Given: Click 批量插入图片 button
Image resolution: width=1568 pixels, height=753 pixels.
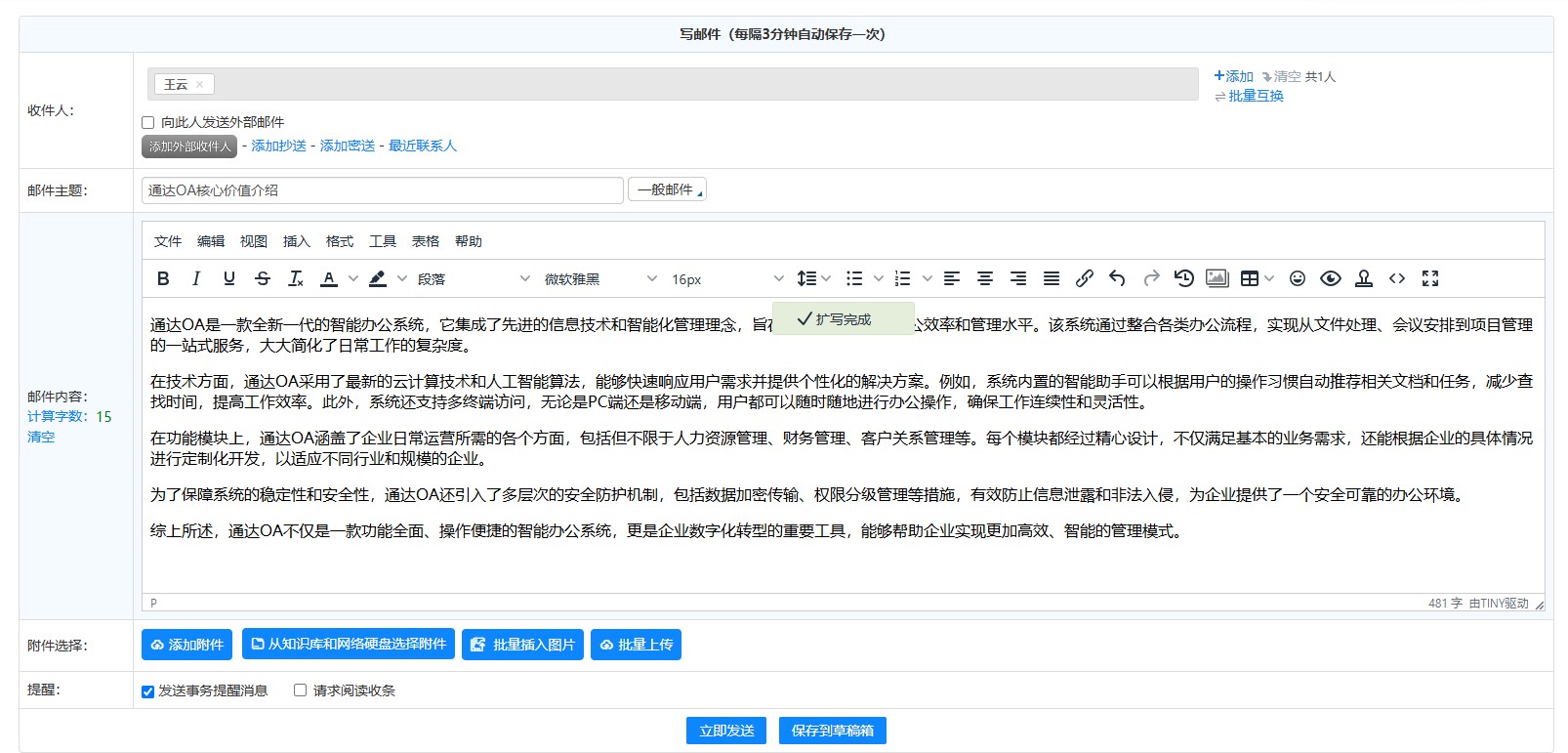Looking at the screenshot, I should (x=522, y=645).
